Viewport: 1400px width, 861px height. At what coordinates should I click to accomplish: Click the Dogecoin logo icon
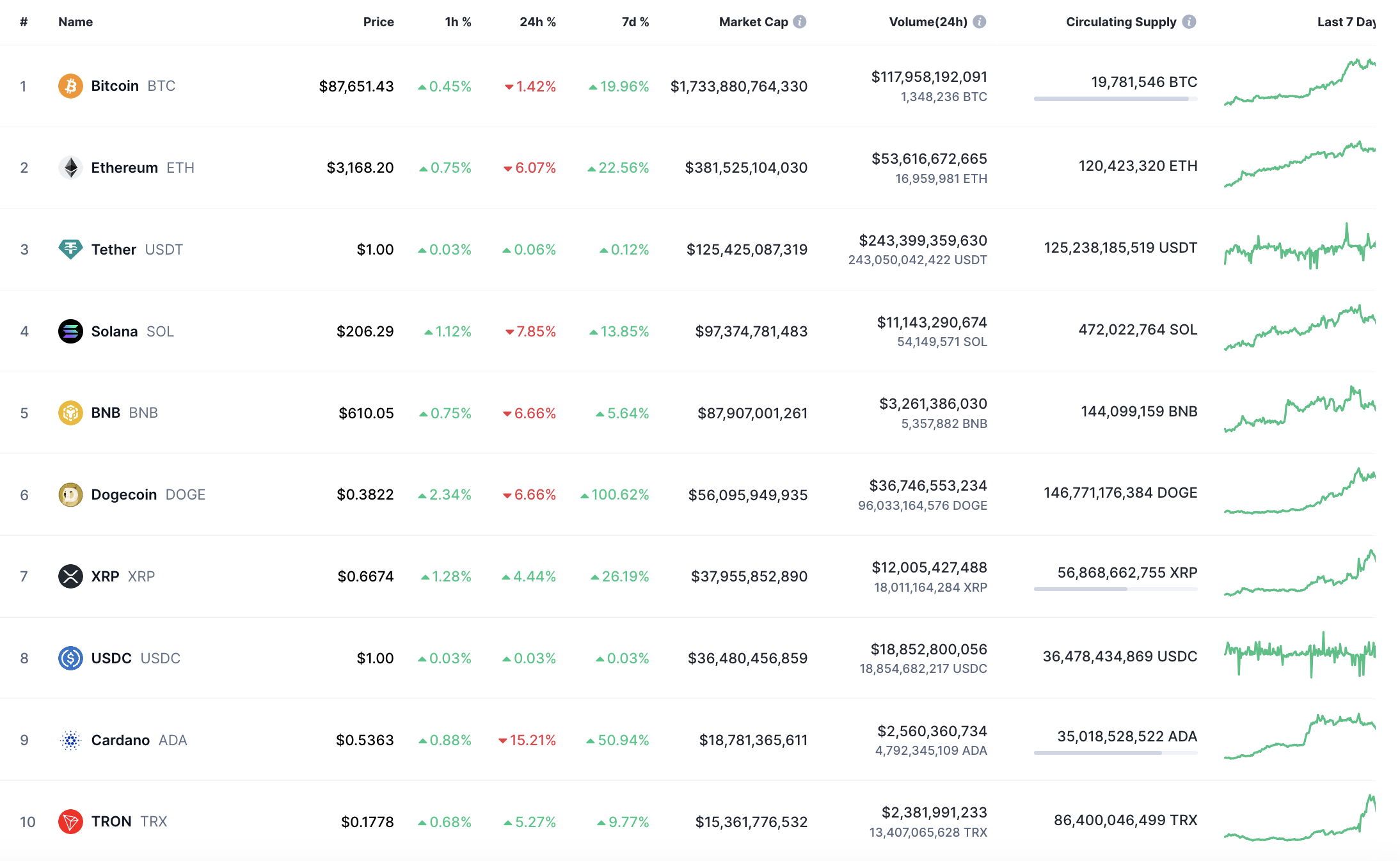point(70,494)
